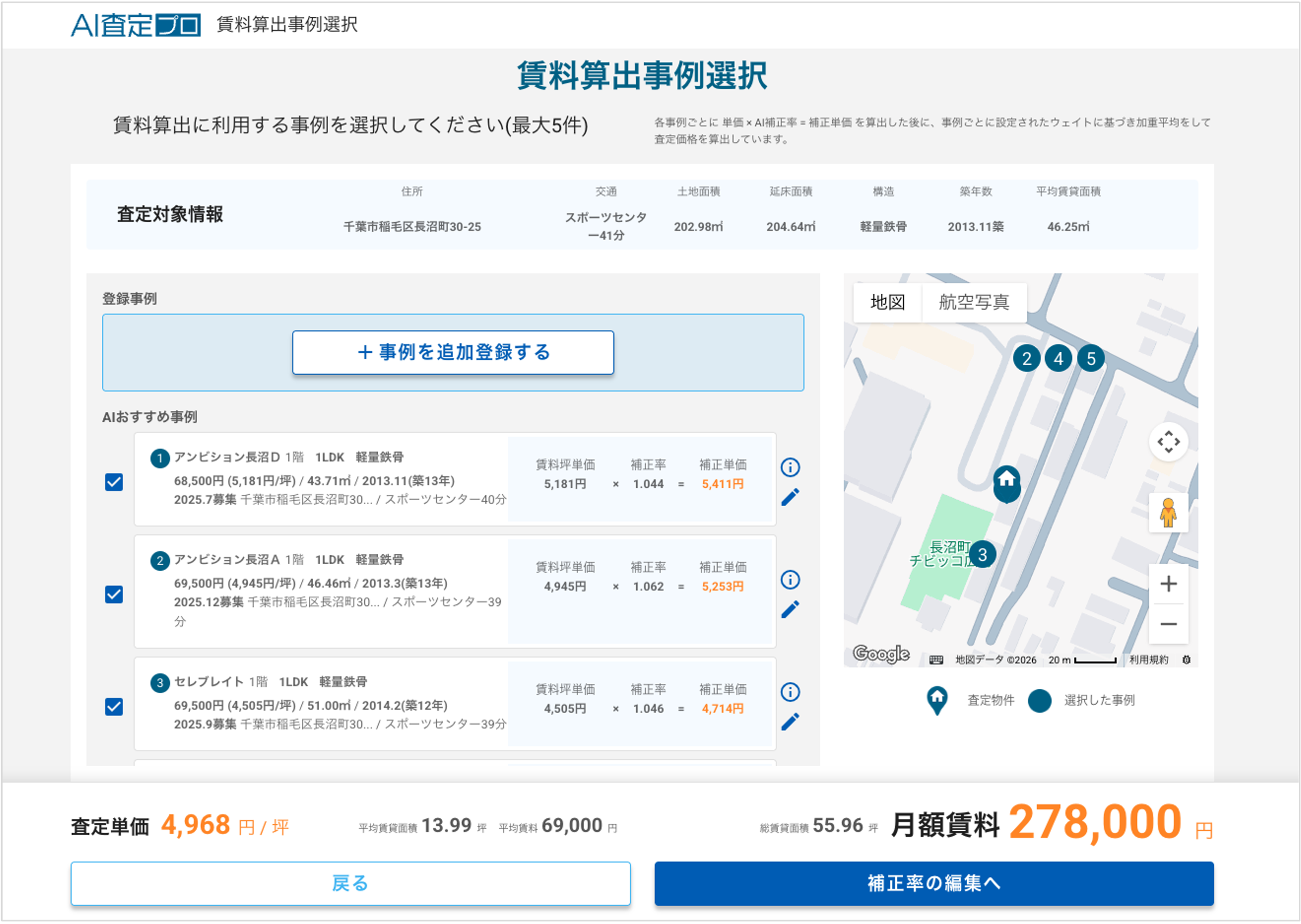
Task: Zoom in on the map with the plus icon
Action: (x=1168, y=584)
